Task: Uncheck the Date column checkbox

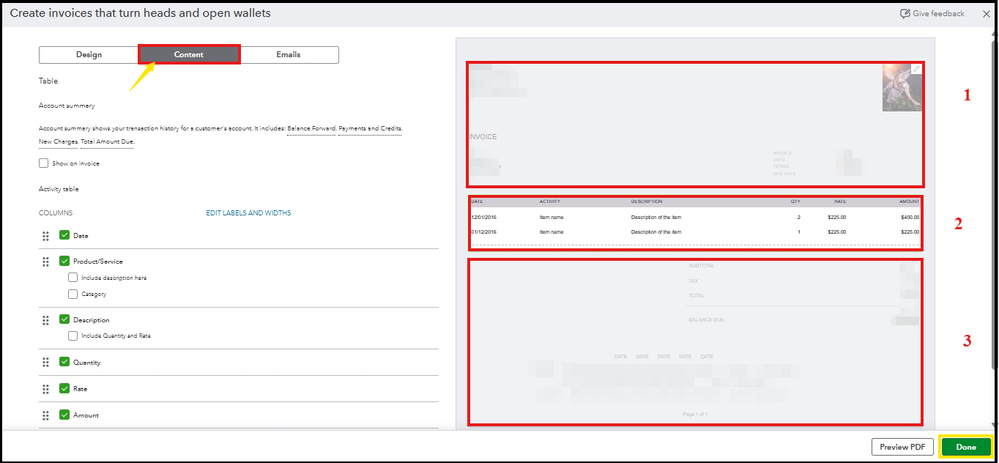Action: click(x=64, y=235)
